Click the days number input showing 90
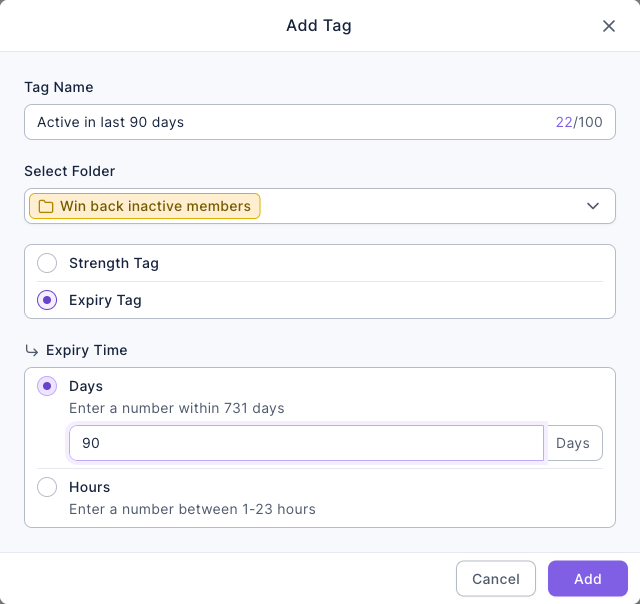This screenshot has width=640, height=604. (x=307, y=443)
